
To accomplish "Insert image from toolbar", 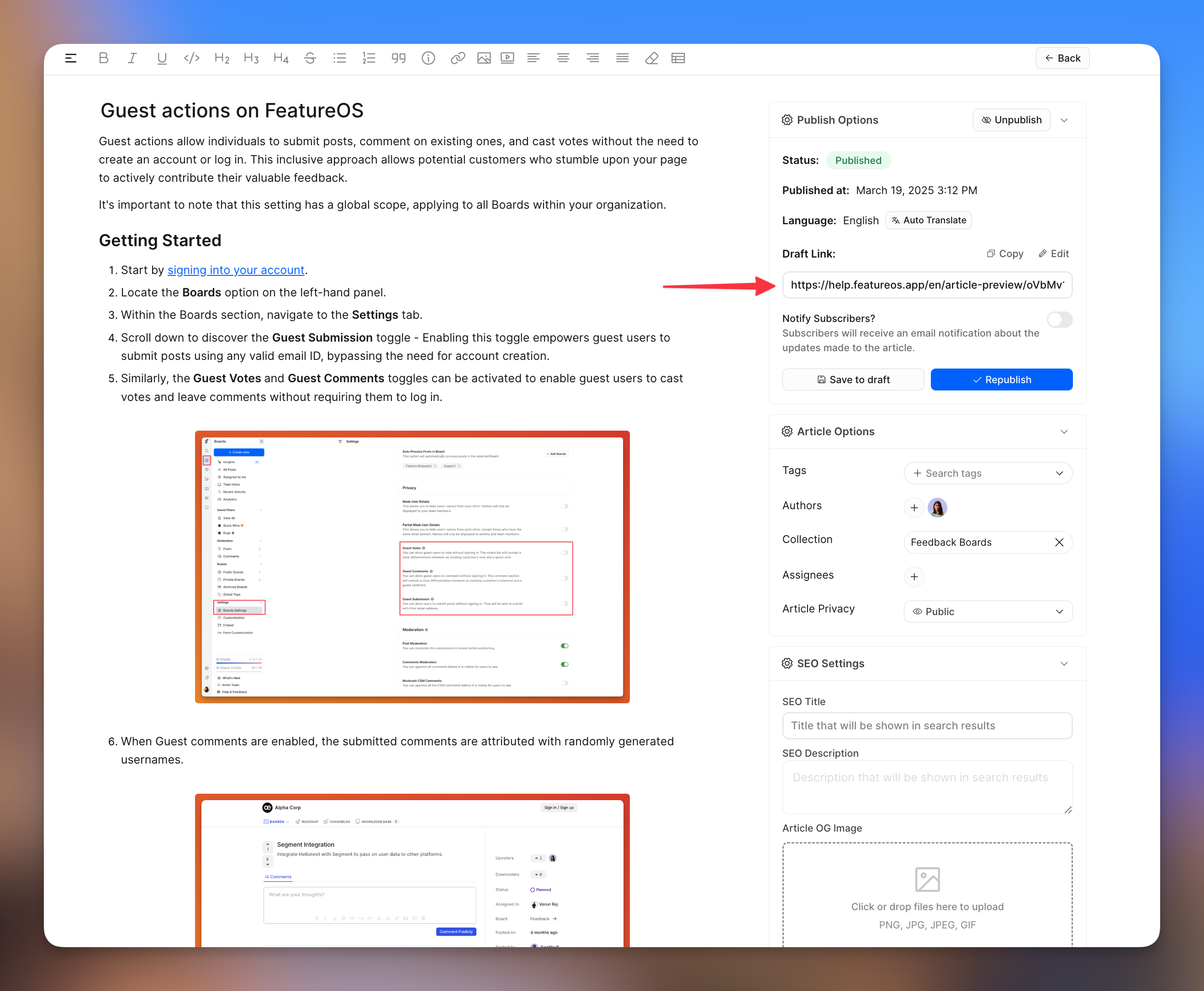I will click(484, 58).
